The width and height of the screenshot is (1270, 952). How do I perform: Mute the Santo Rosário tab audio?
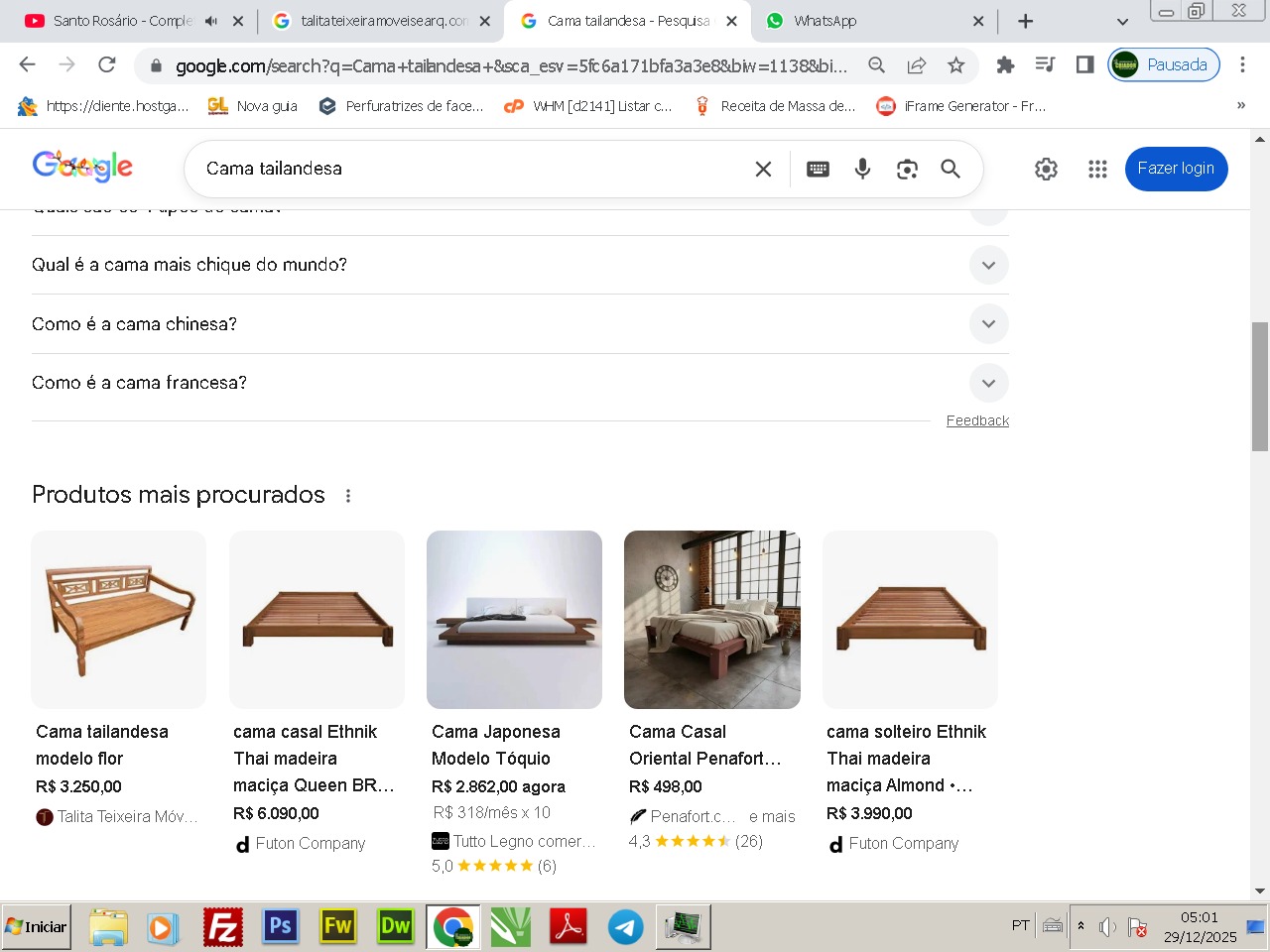(x=211, y=21)
